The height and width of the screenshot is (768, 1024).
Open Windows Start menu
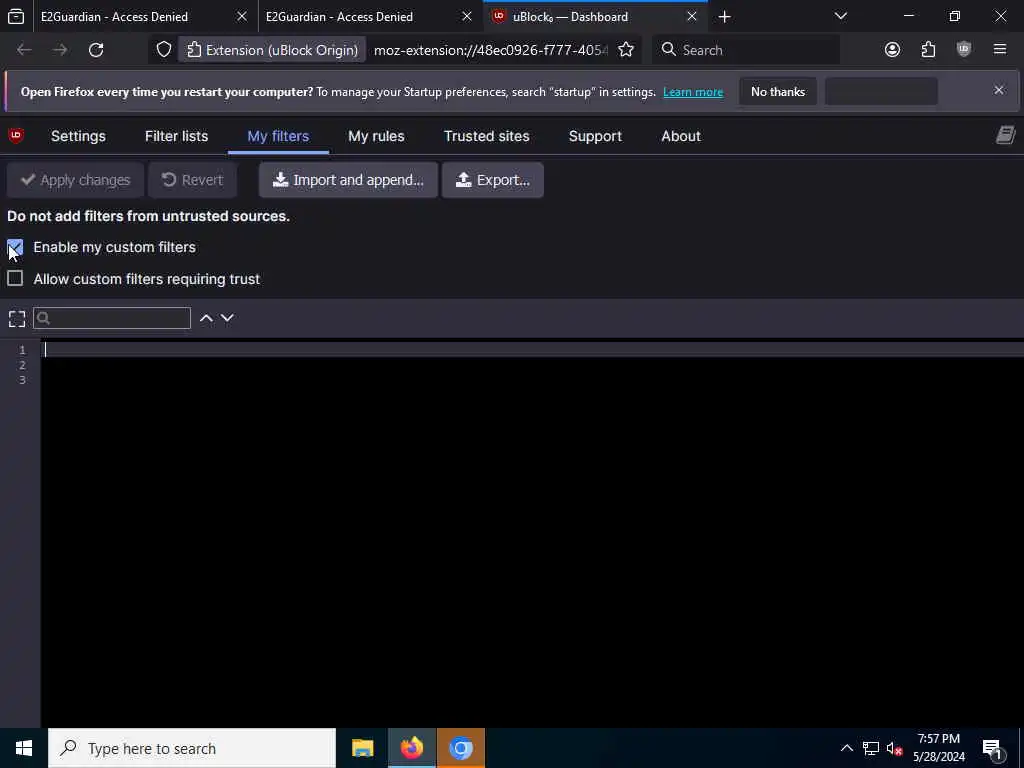tap(24, 748)
